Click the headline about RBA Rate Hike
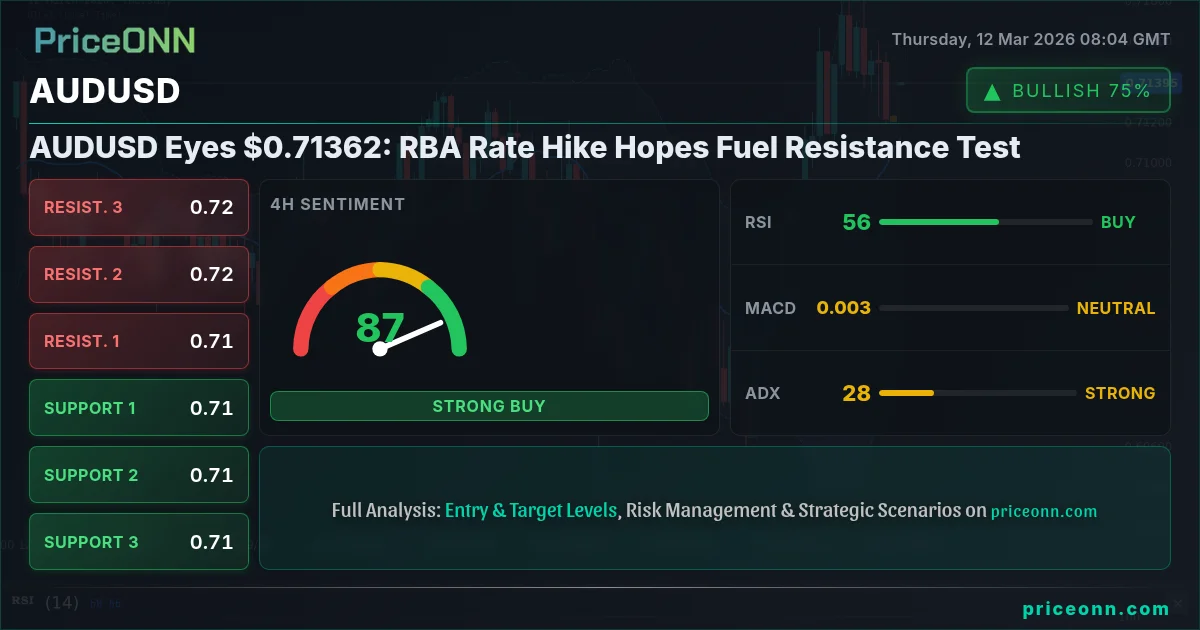The height and width of the screenshot is (630, 1200). 525,148
